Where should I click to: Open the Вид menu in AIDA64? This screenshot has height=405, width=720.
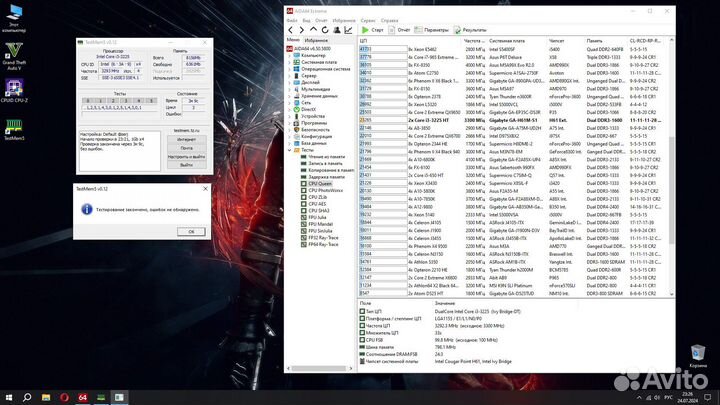306,21
